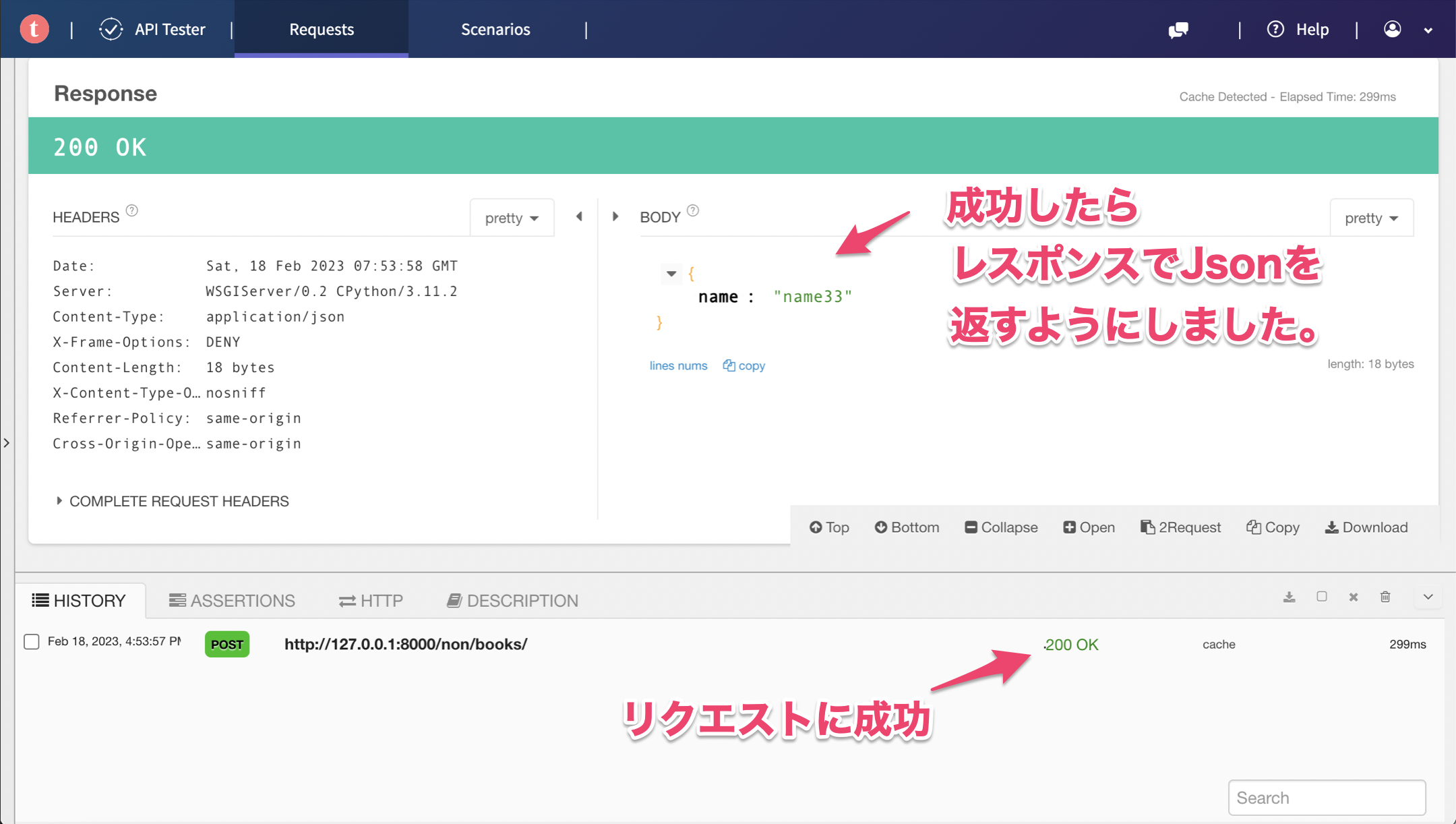The height and width of the screenshot is (824, 1456).
Task: Toggle line numbers in response body
Action: (x=677, y=365)
